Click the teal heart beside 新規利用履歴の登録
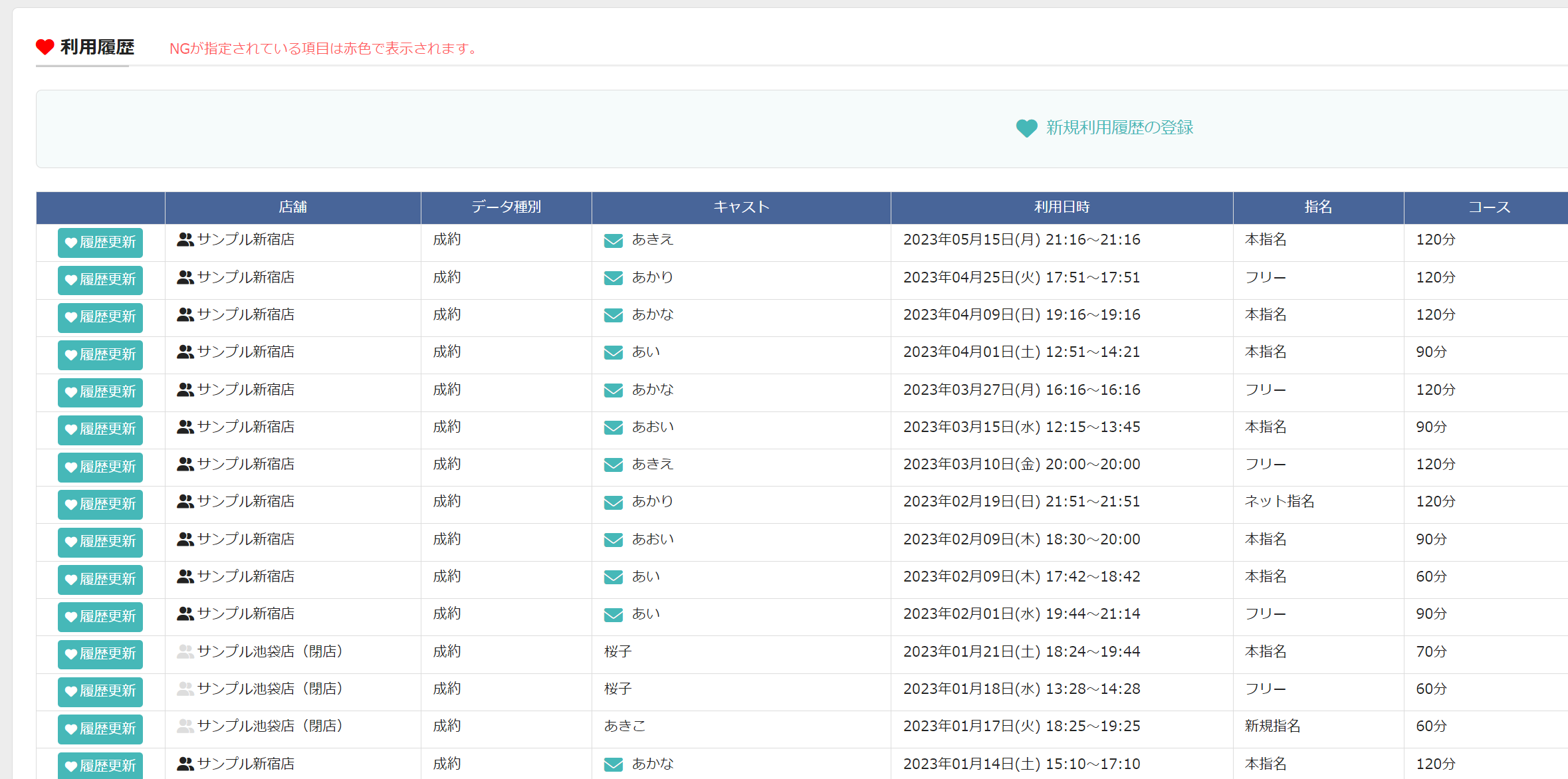The height and width of the screenshot is (779, 1568). point(1026,128)
